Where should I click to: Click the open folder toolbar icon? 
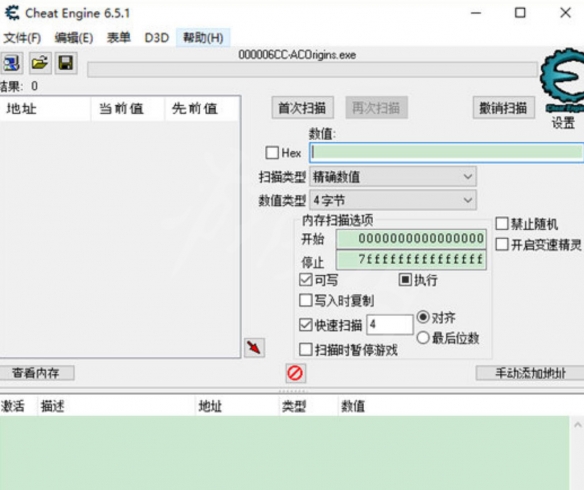[x=40, y=63]
